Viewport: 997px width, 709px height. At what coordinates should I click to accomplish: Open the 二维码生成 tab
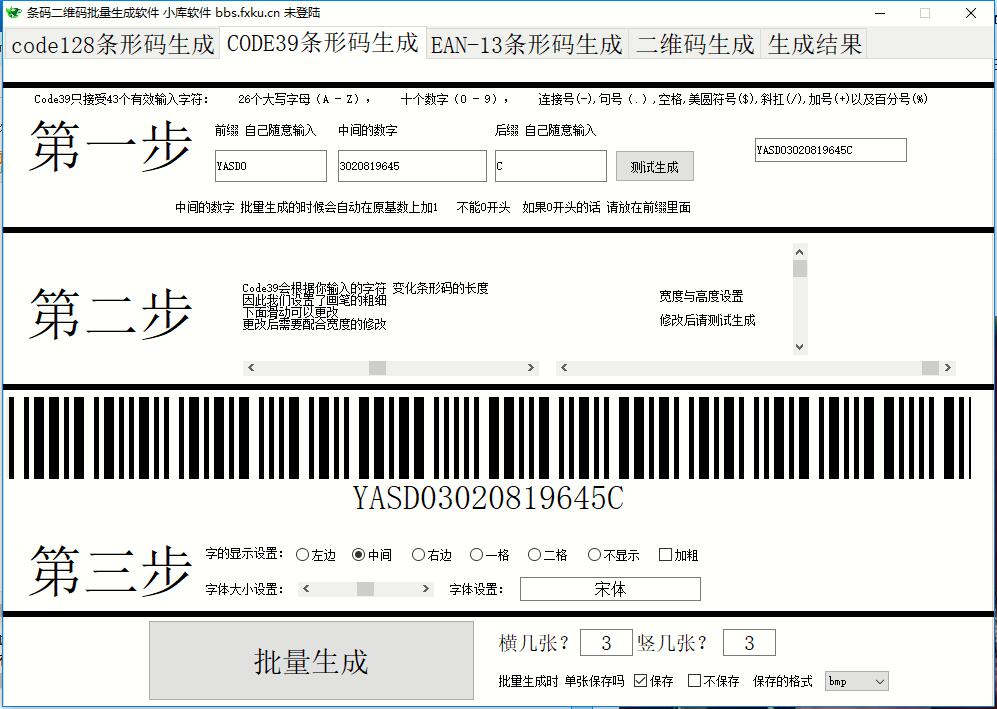click(694, 45)
